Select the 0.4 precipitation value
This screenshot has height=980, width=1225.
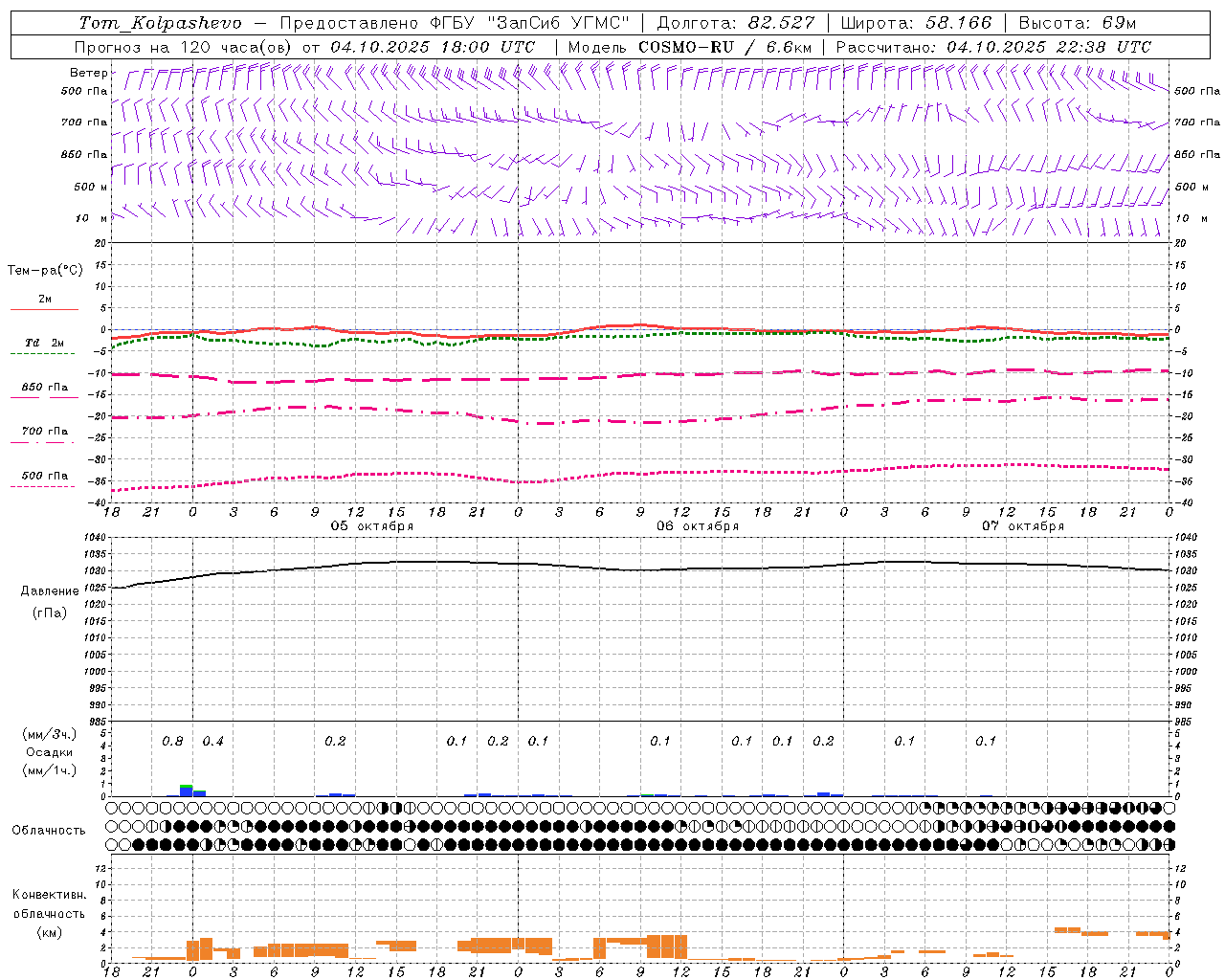click(x=212, y=742)
